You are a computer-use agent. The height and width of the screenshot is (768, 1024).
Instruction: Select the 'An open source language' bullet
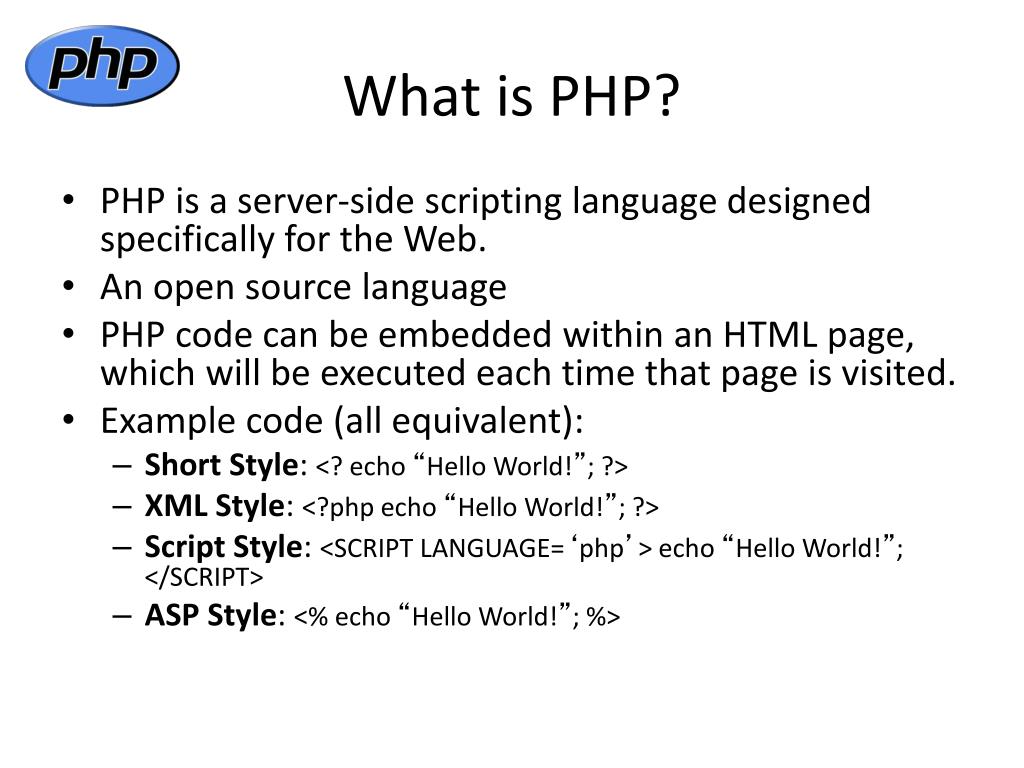pyautogui.click(x=303, y=287)
